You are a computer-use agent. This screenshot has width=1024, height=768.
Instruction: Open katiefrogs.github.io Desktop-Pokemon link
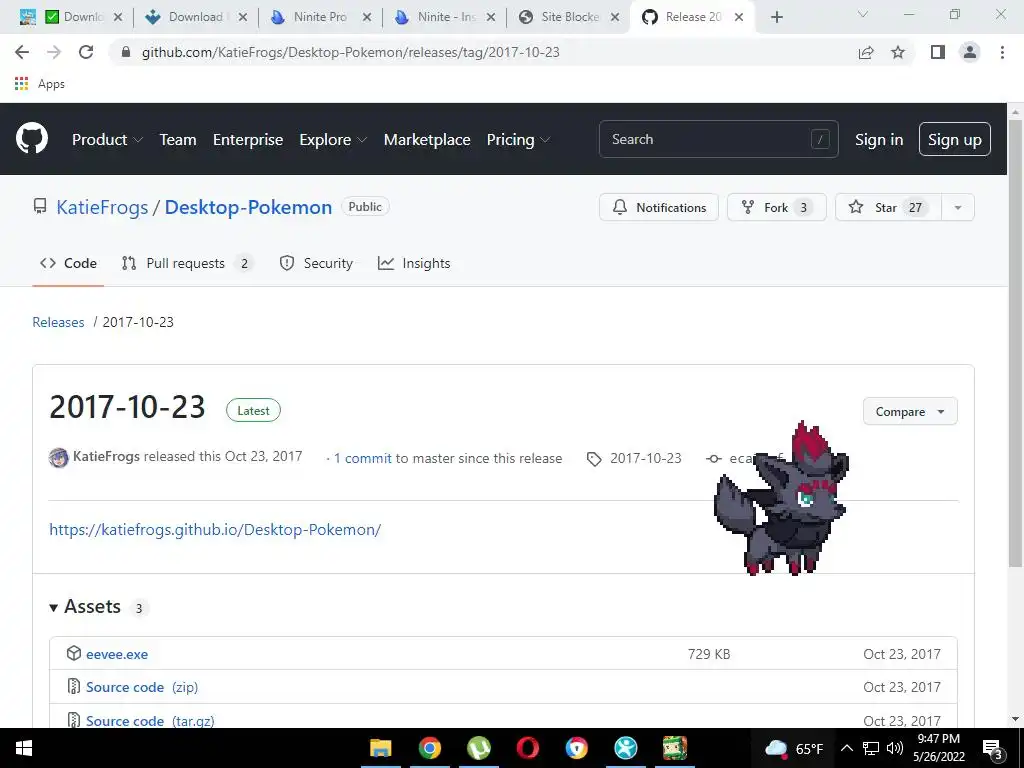click(x=215, y=529)
